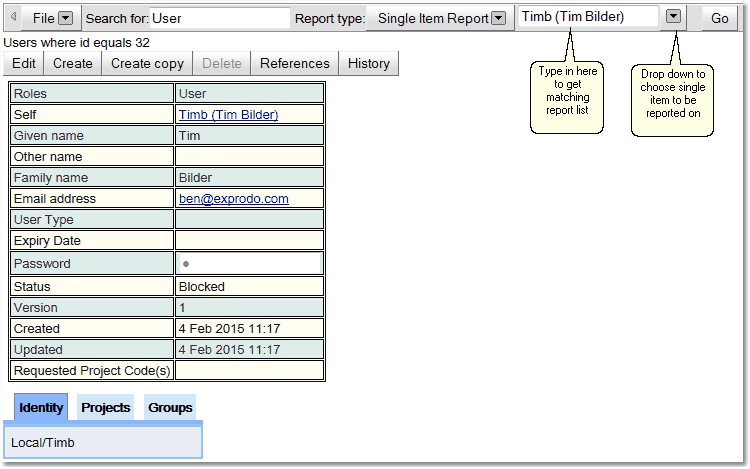This screenshot has width=750, height=469.
Task: Click the left arrow icon beside File
Action: (x=13, y=18)
